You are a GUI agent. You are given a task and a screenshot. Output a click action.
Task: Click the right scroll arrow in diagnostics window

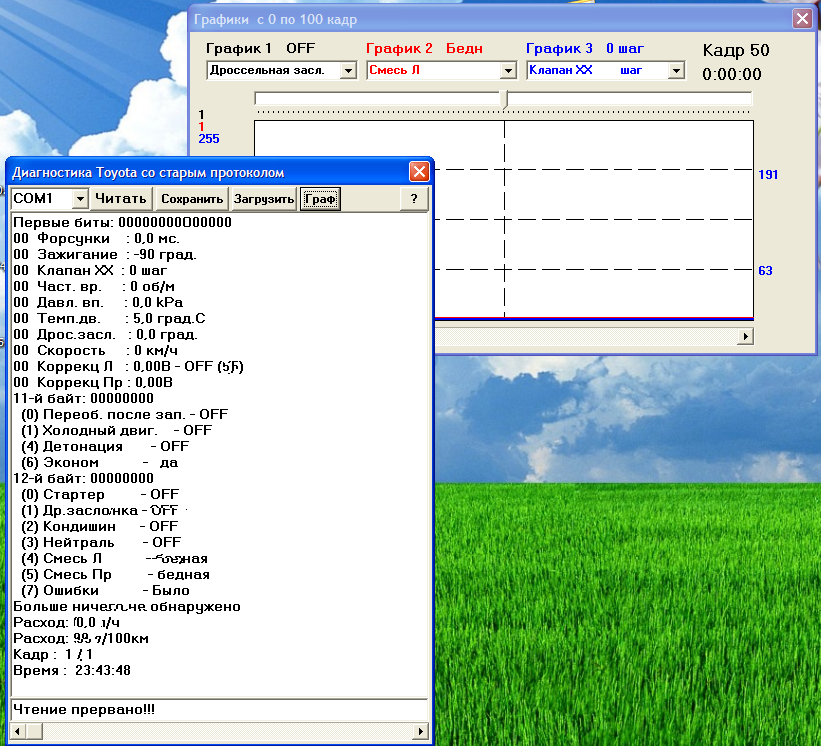tap(420, 731)
